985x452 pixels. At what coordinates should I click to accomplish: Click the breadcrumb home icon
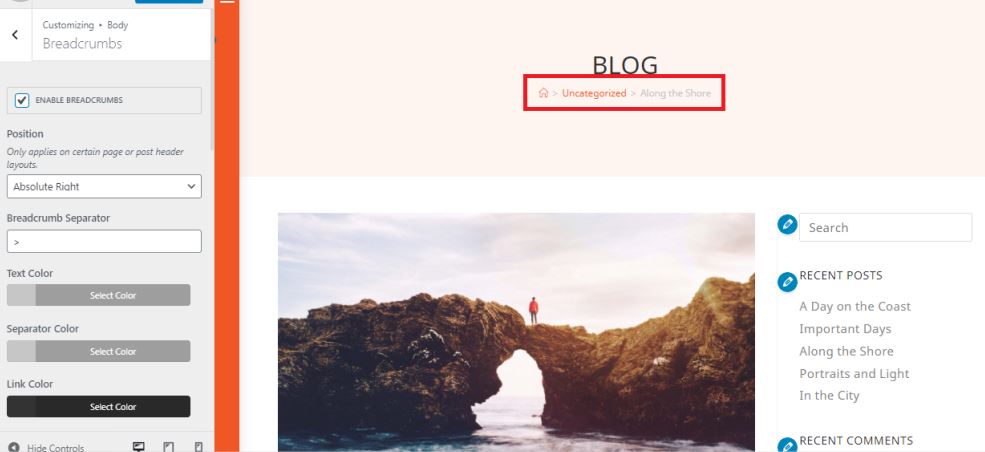[543, 93]
